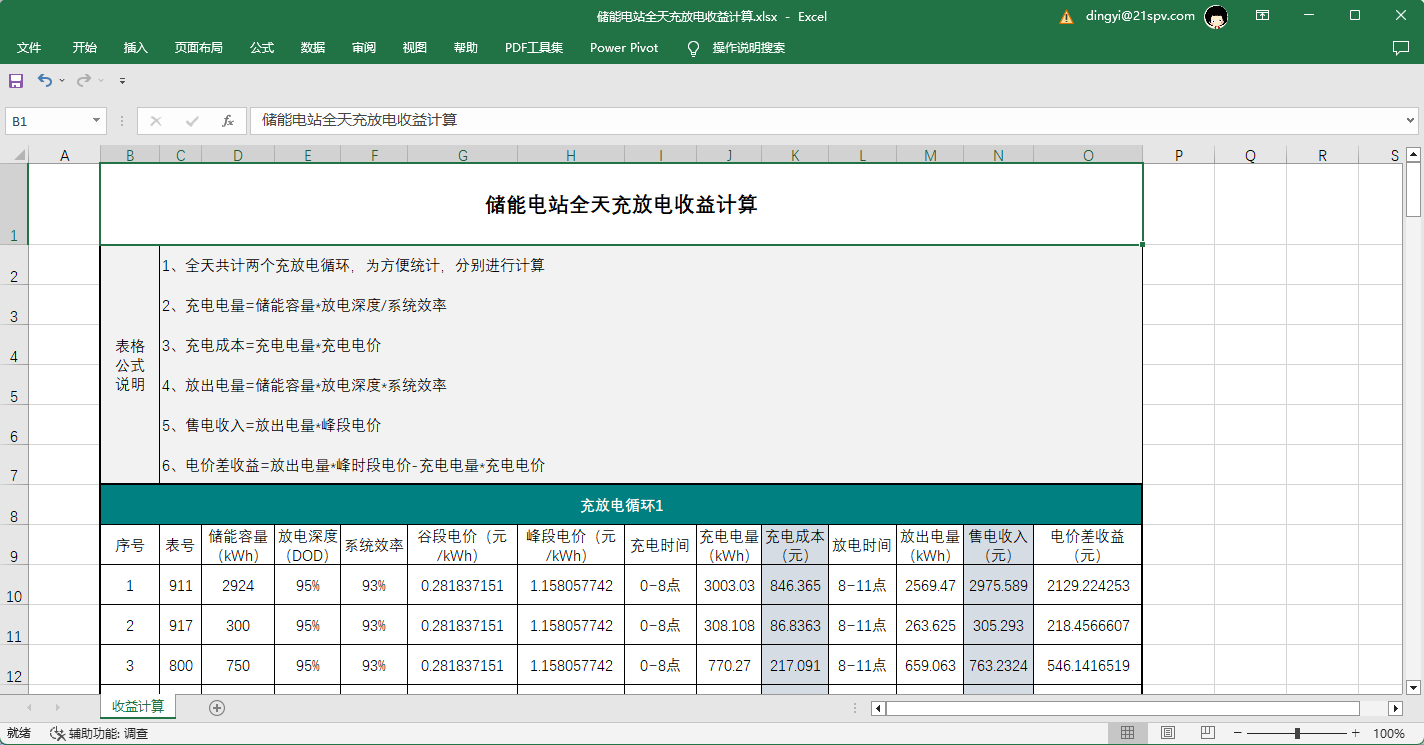This screenshot has height=745, width=1424.
Task: Open the 开始 ribbon tab
Action: pos(85,47)
